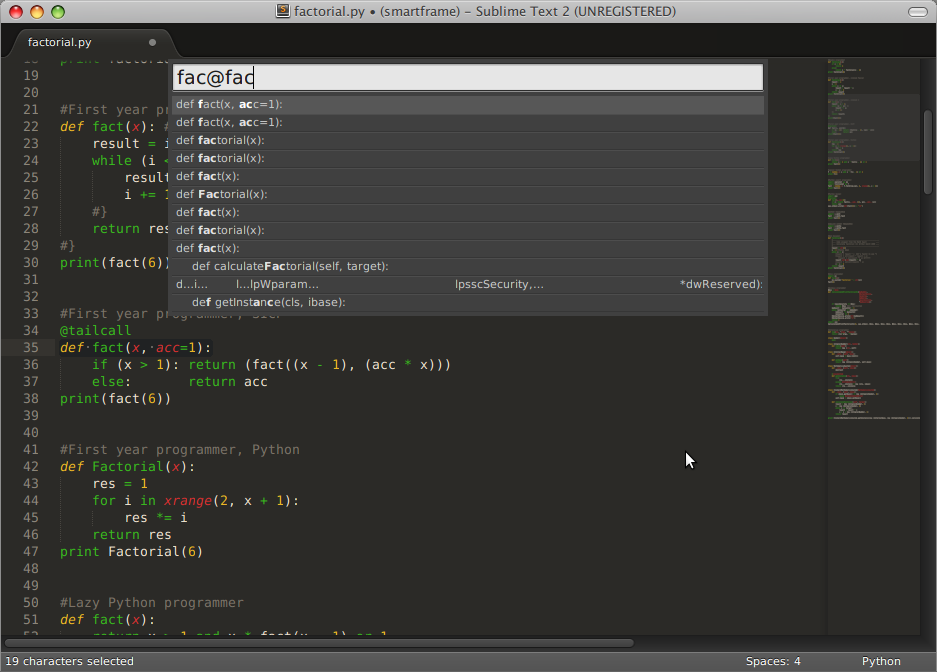
Task: Click the Goto Anything search field
Action: click(x=467, y=78)
